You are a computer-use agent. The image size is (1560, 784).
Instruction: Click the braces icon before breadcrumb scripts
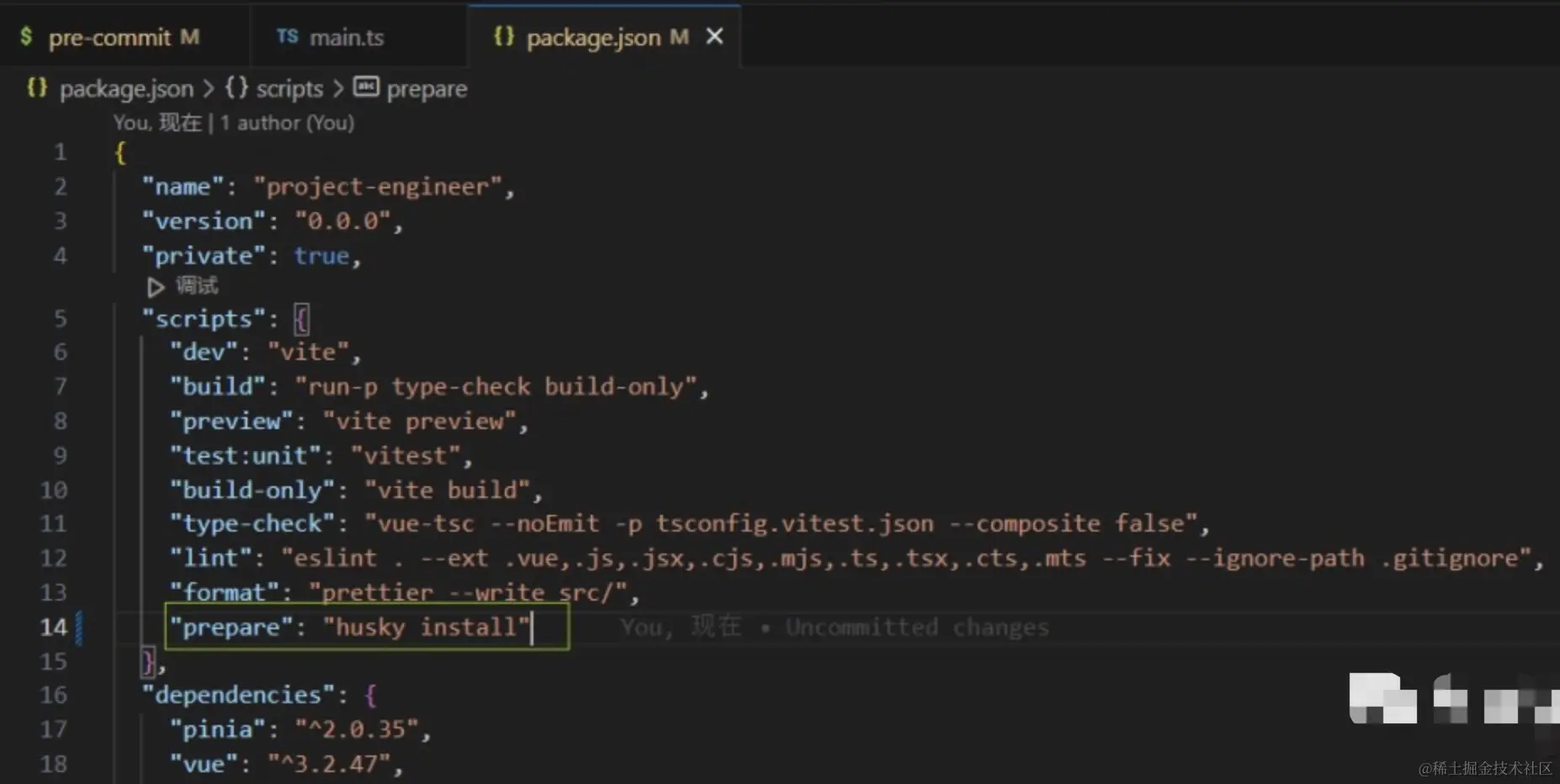coord(236,87)
